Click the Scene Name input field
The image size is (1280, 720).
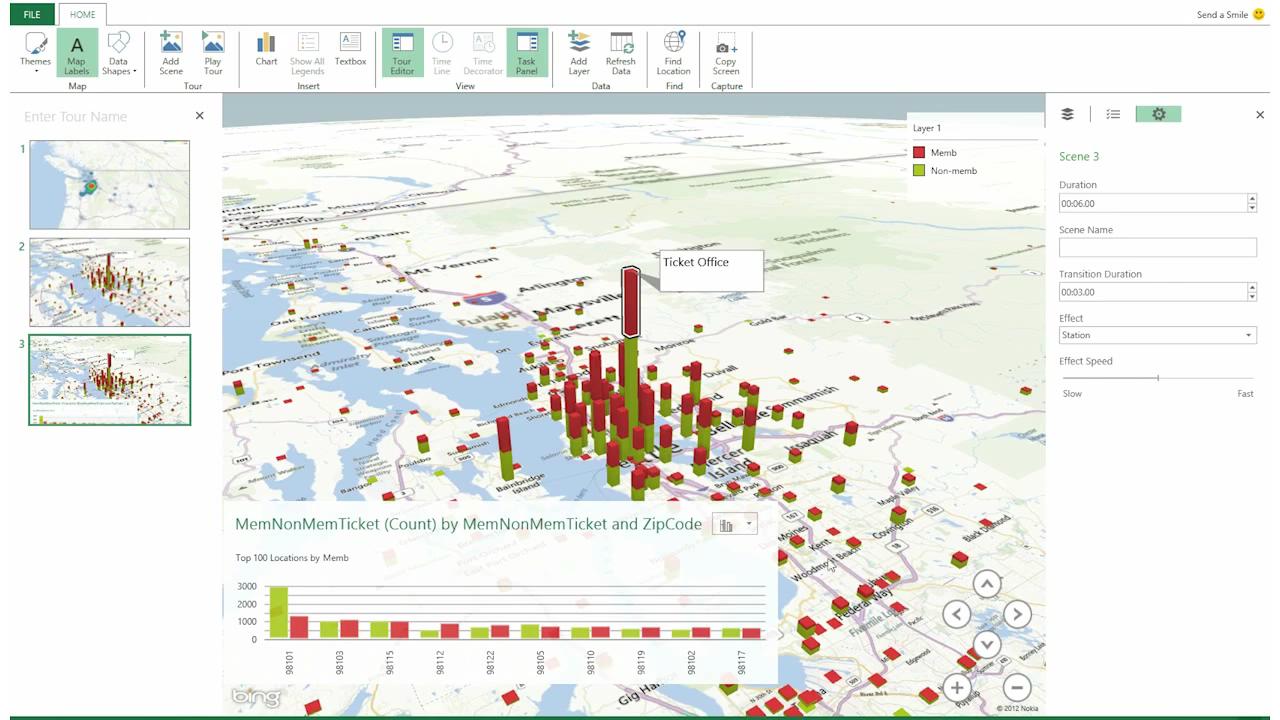[1158, 247]
